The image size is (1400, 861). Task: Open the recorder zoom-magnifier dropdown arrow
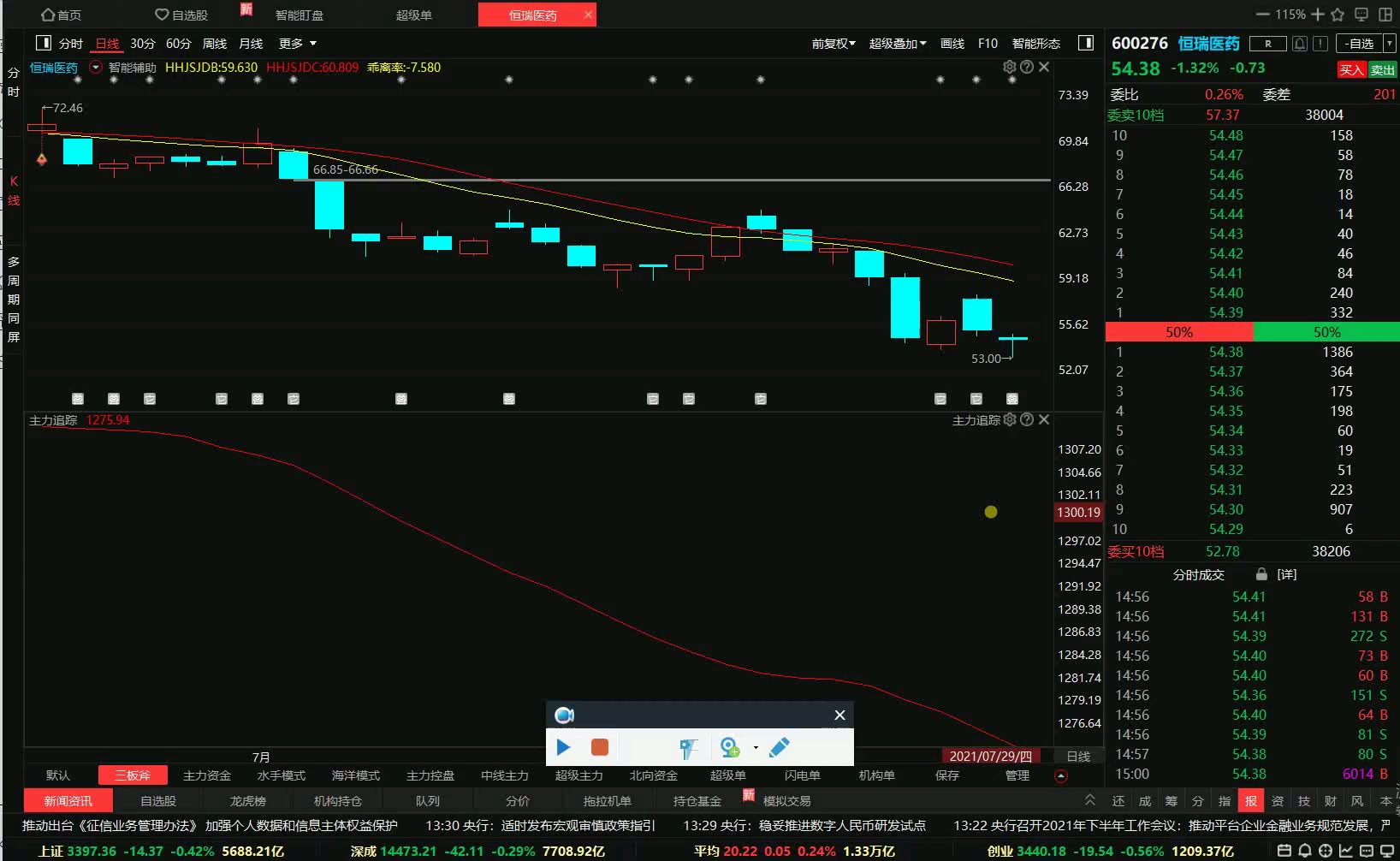756,748
